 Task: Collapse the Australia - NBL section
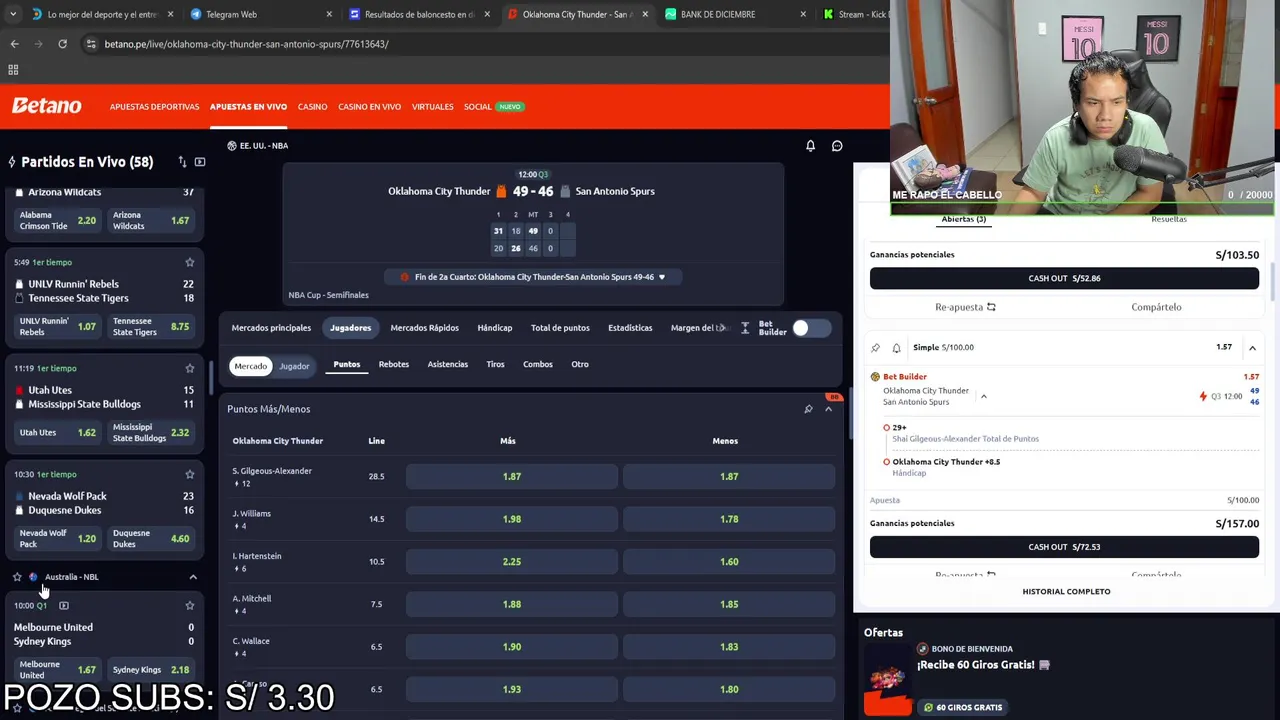(193, 577)
